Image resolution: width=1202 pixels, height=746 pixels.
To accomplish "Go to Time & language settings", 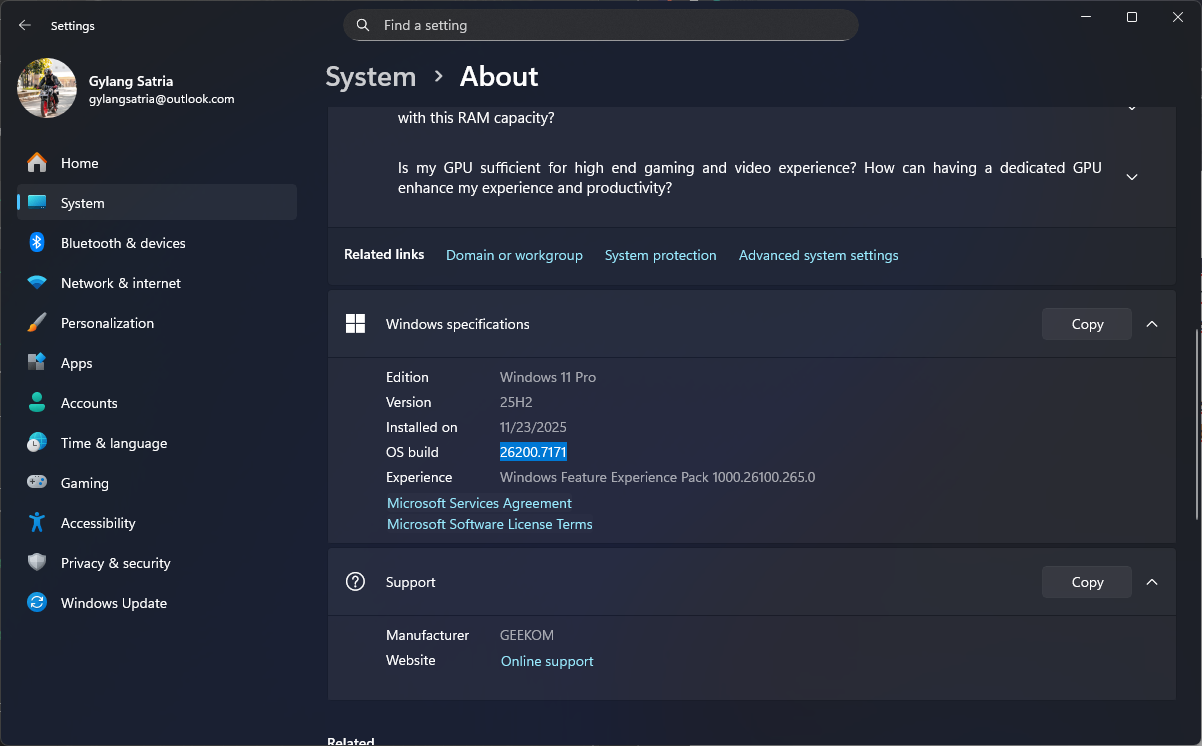I will point(113,443).
